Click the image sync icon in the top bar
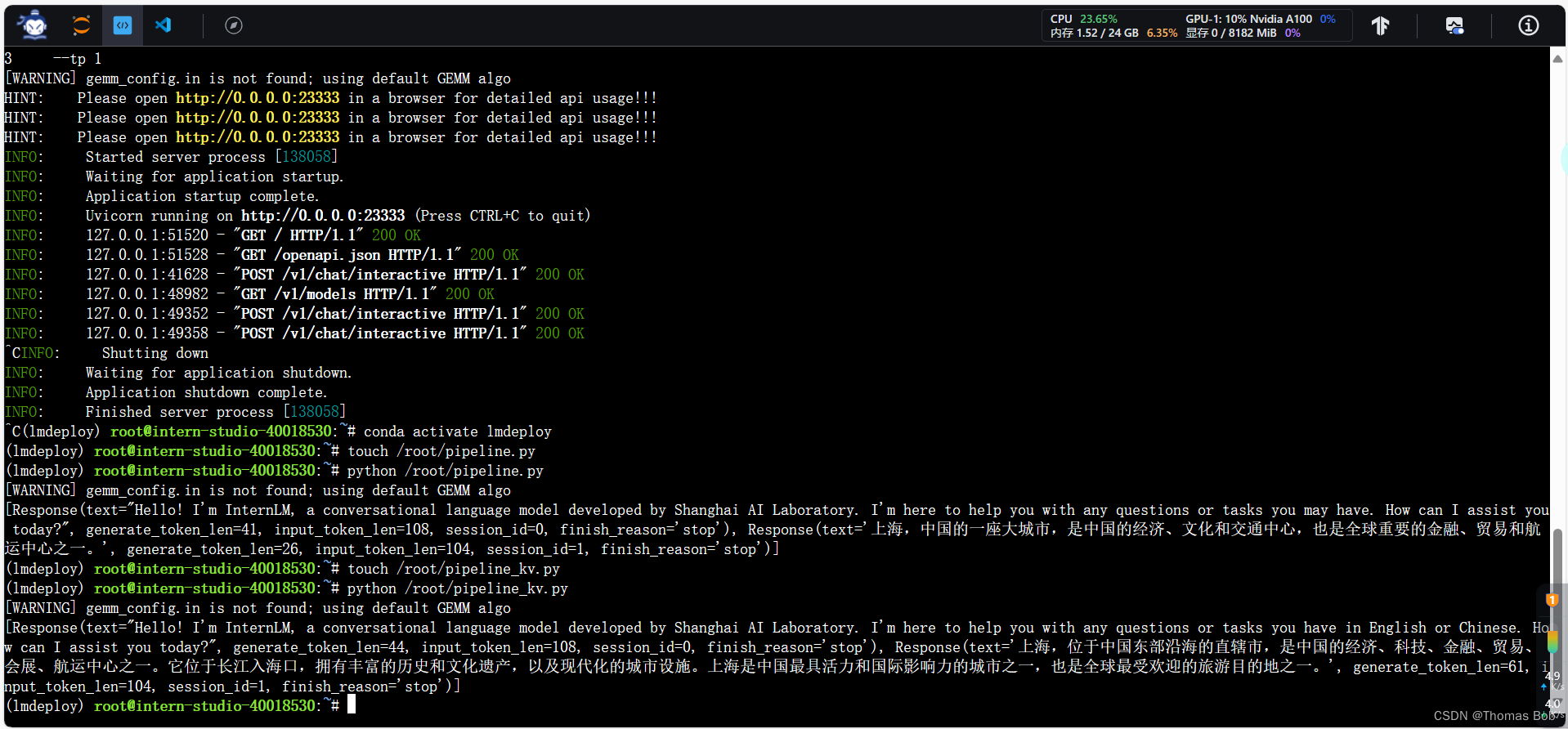1568x729 pixels. [x=1454, y=25]
